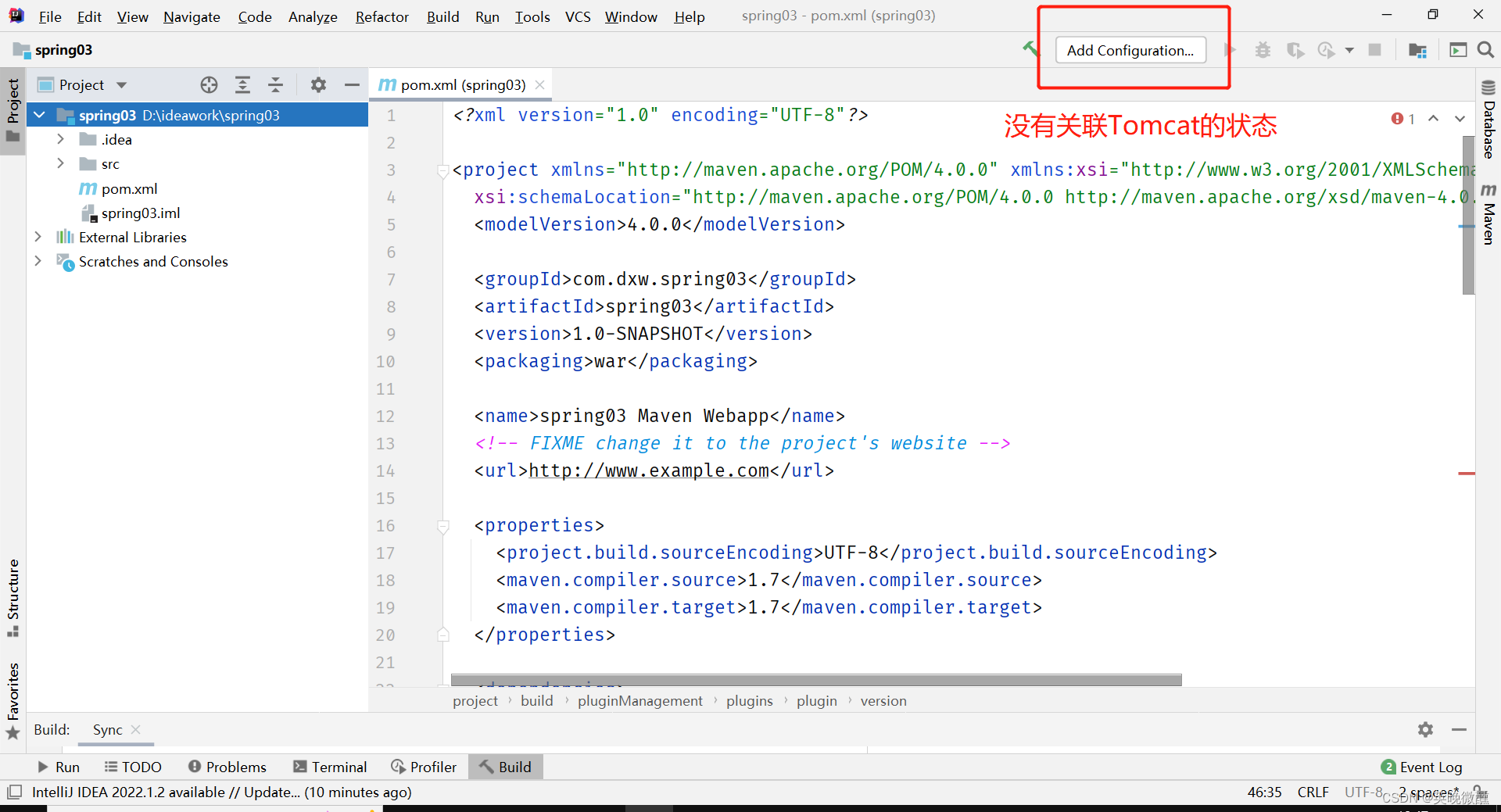Screen dimensions: 1501x812
Task: Click the Debug bug icon
Action: click(x=1263, y=50)
